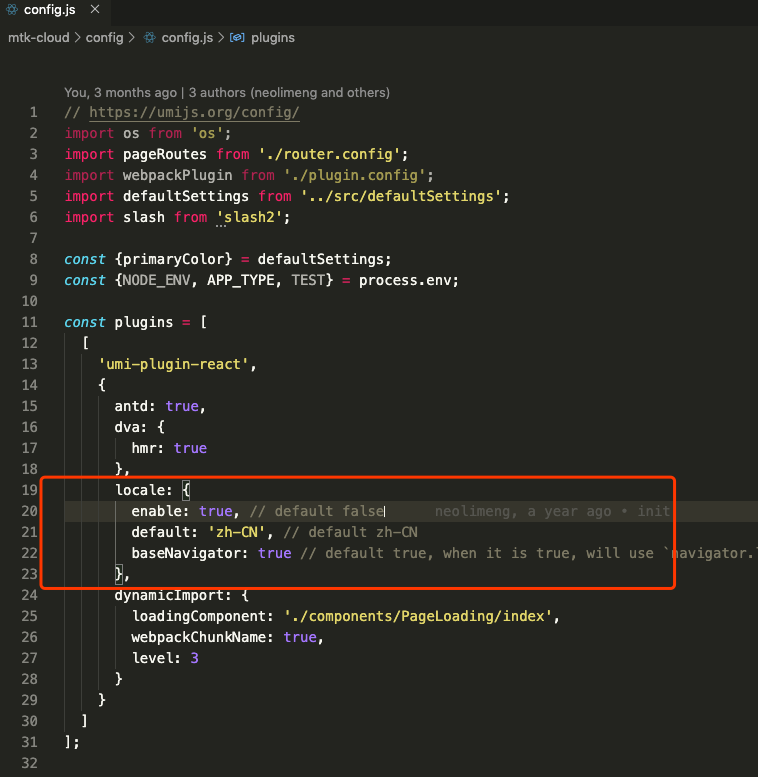Open config folder breadcrumb

coord(105,38)
